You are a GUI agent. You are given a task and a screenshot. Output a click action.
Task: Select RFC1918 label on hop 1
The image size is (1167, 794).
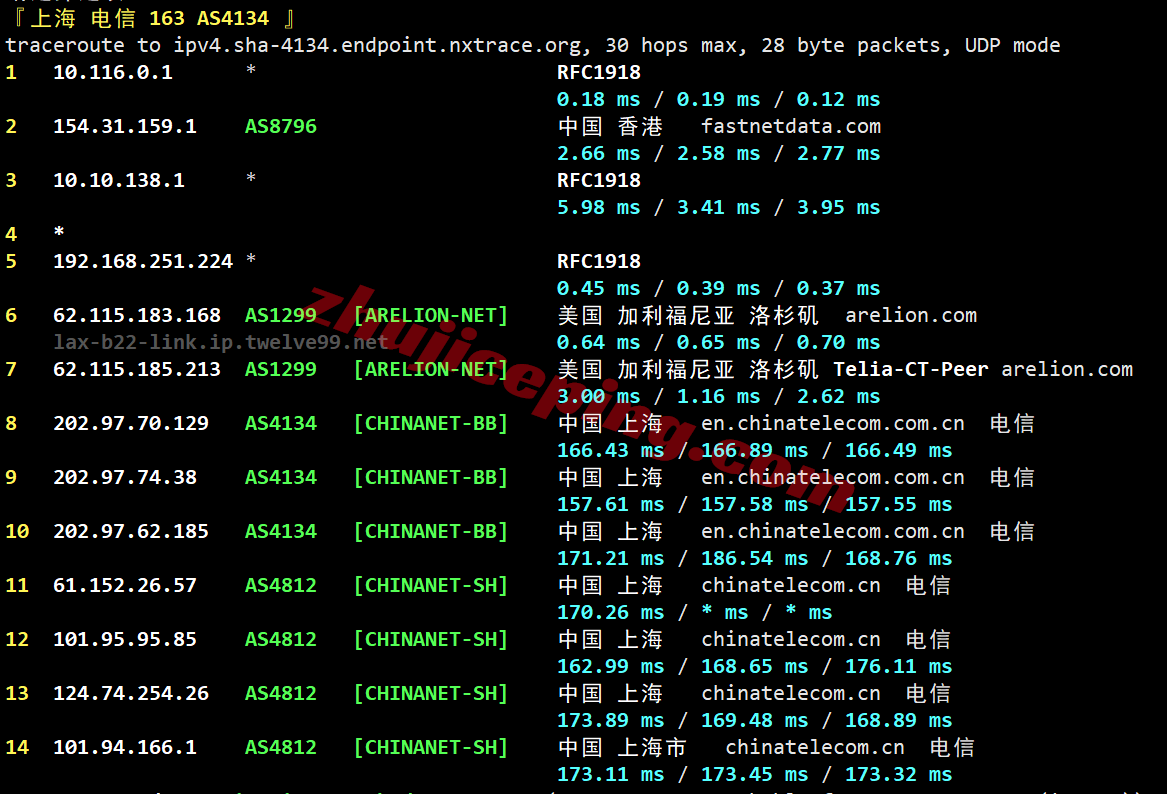[x=598, y=72]
